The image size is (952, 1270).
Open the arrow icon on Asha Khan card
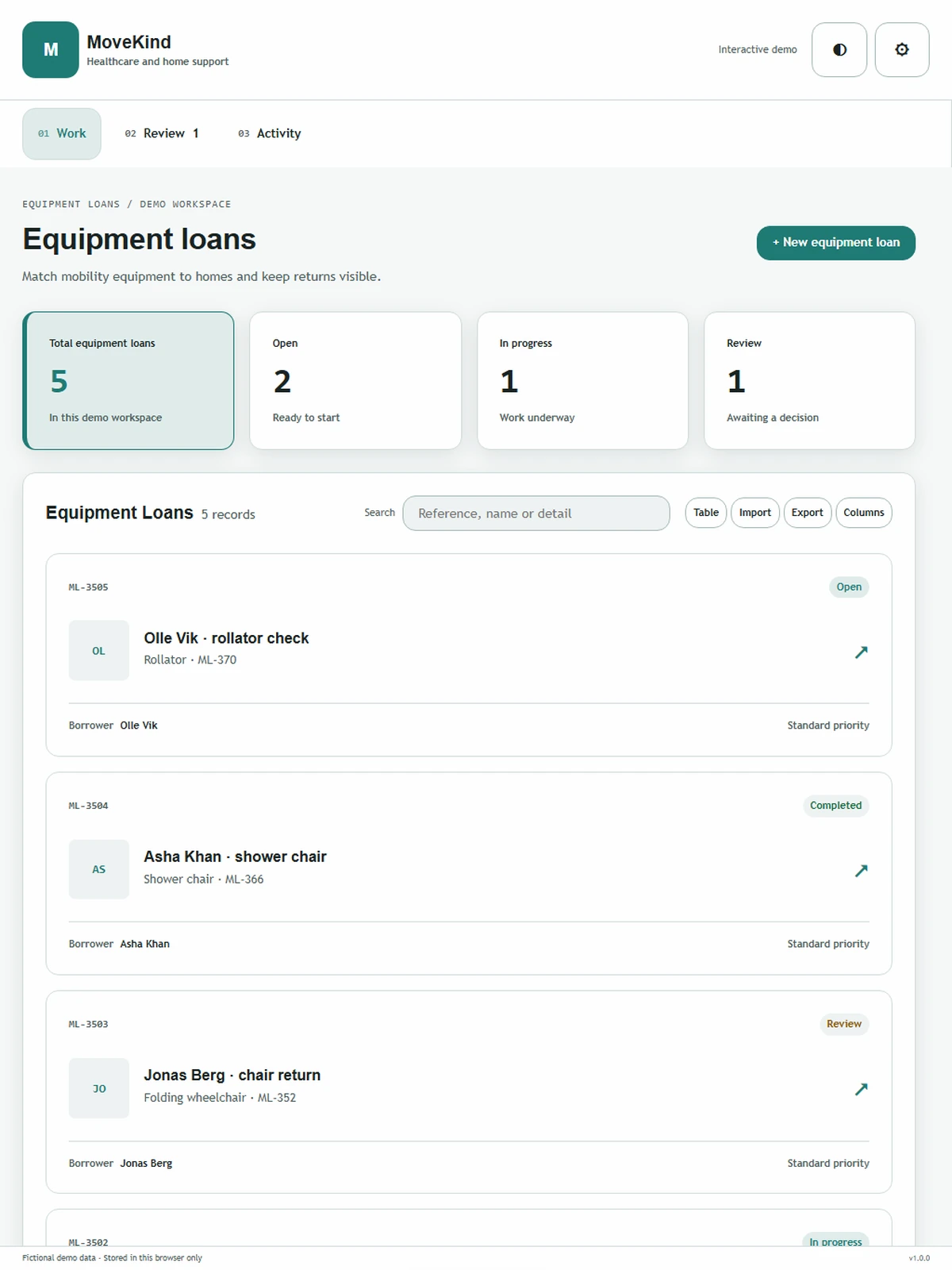(x=861, y=871)
